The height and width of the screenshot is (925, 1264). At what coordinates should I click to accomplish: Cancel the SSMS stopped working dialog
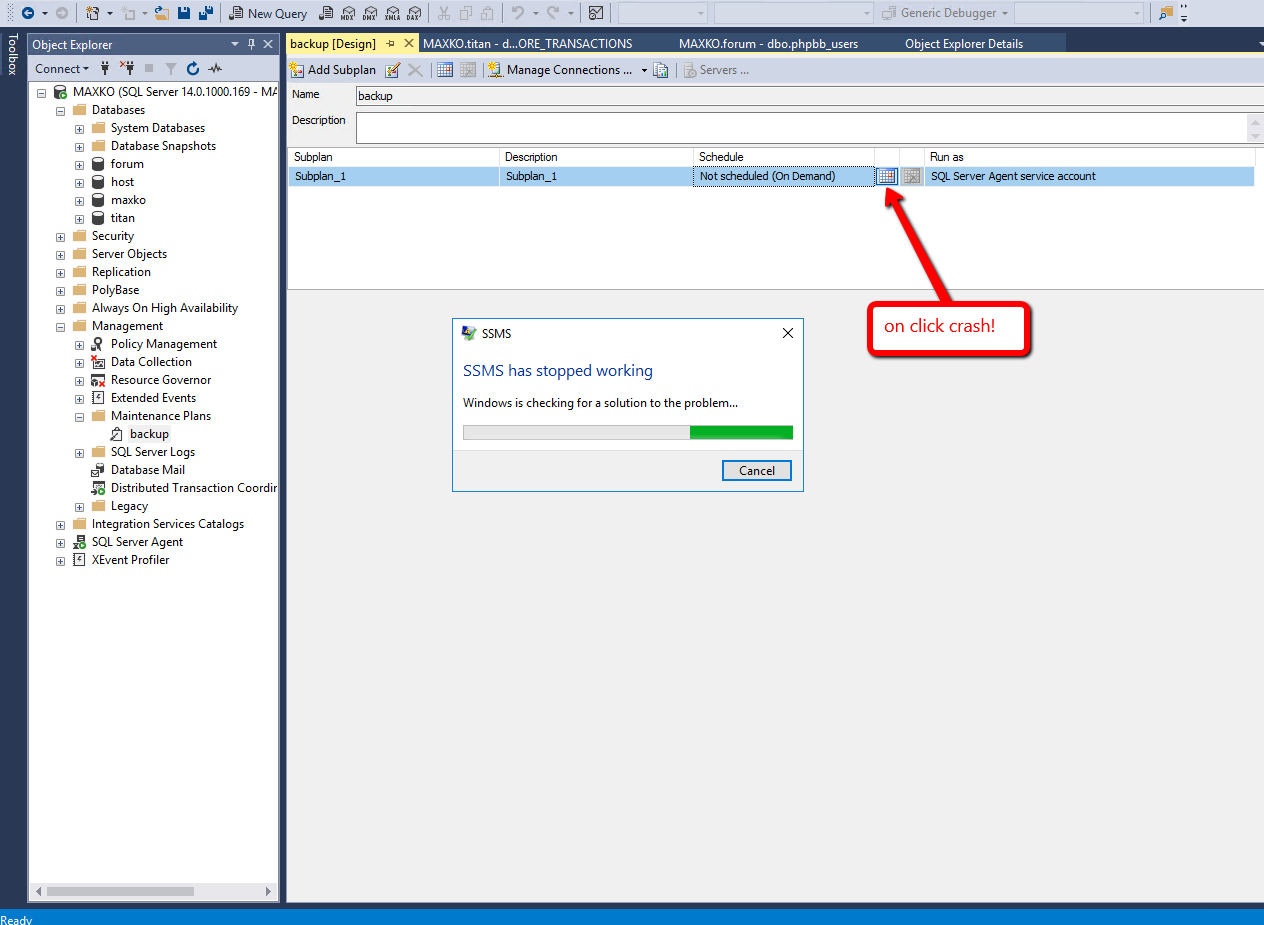pyautogui.click(x=757, y=471)
